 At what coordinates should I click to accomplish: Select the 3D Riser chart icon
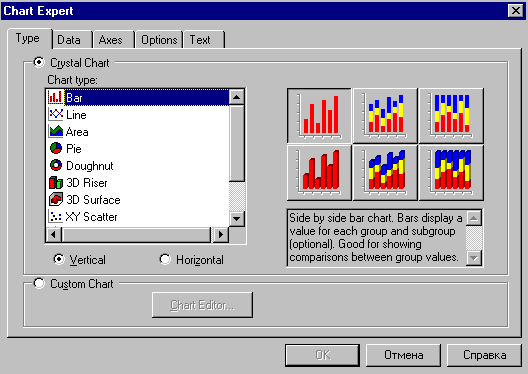tap(56, 182)
